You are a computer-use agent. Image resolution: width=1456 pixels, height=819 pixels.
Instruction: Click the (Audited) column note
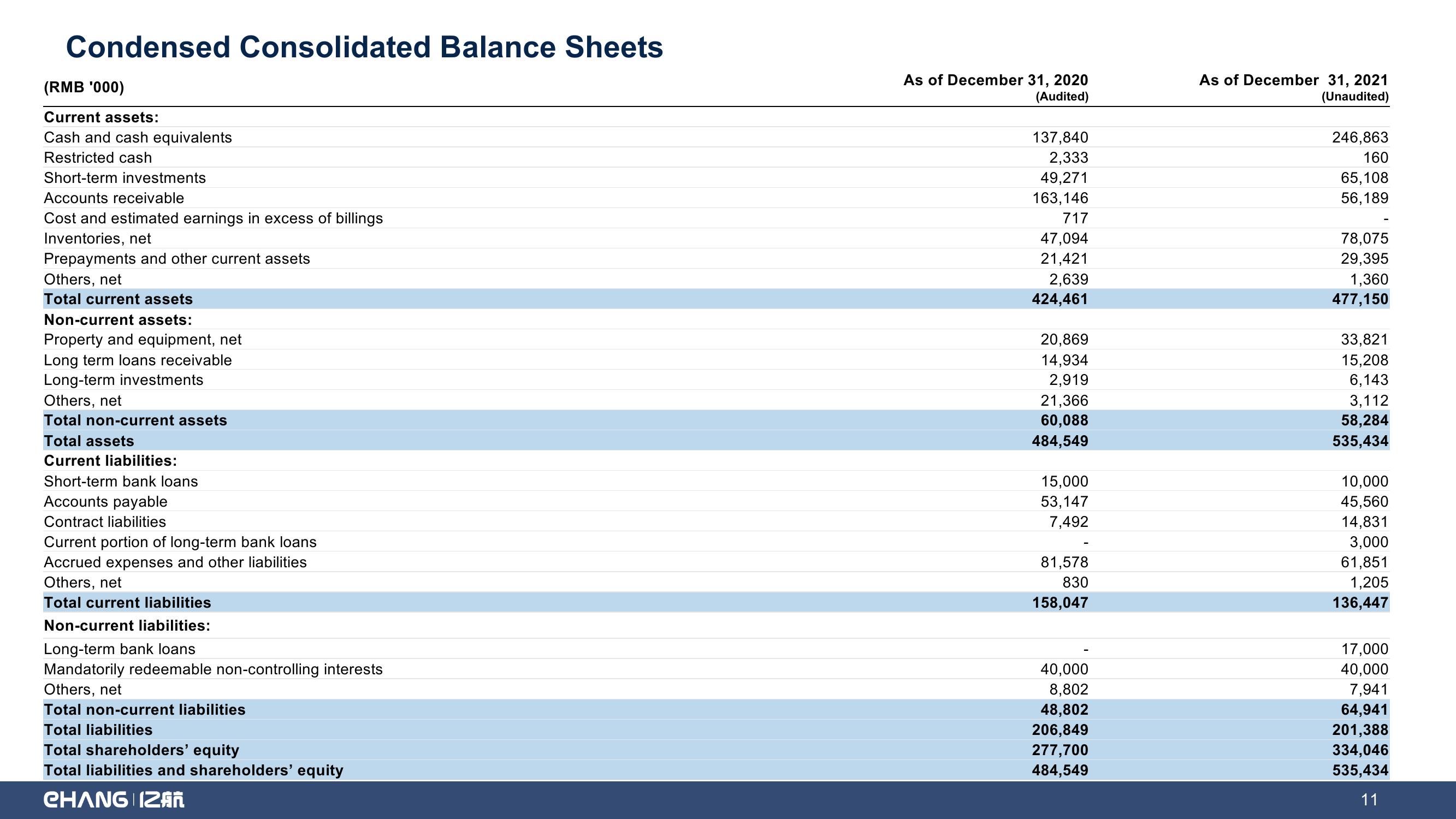(x=1062, y=97)
